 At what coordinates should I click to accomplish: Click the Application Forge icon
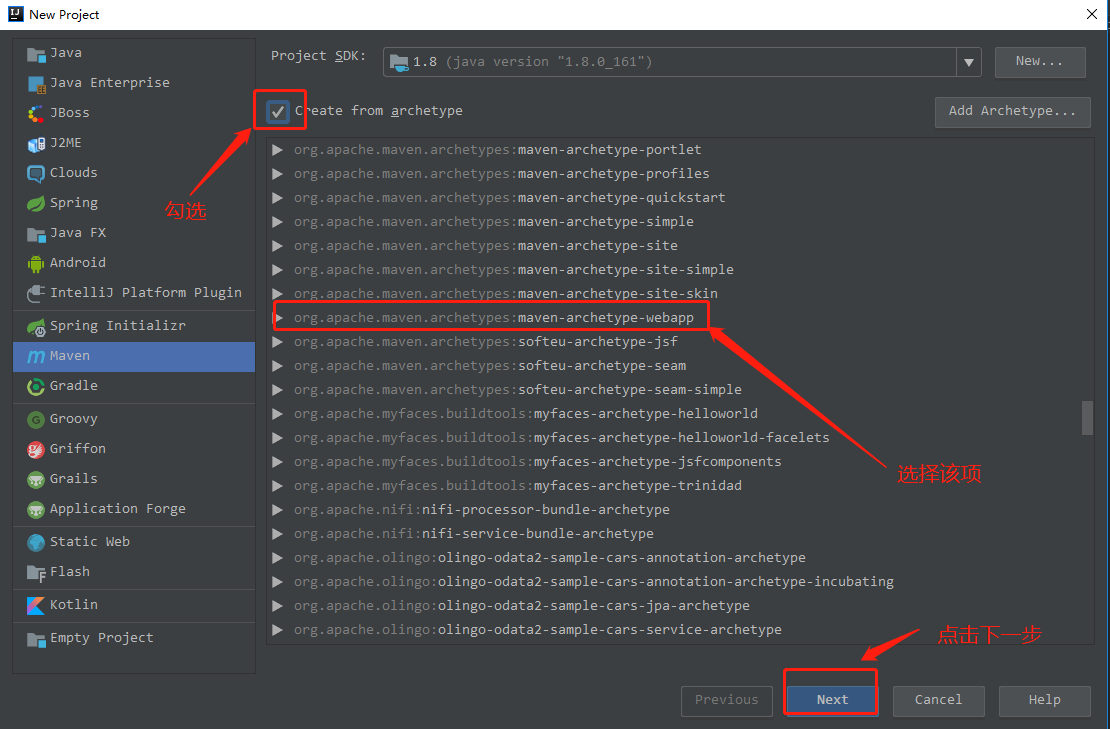[35, 510]
